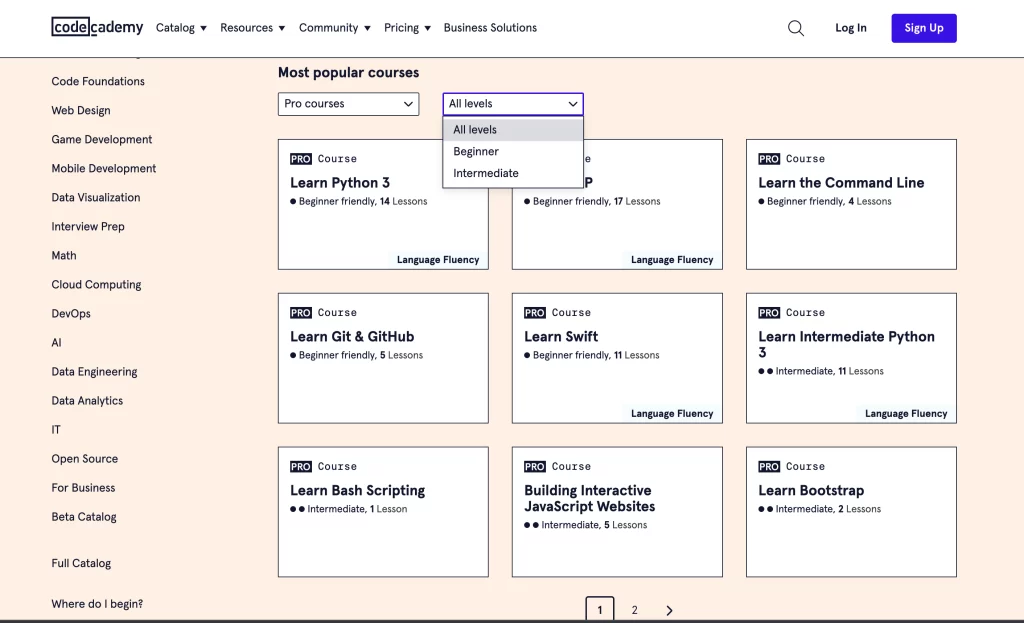1024x623 pixels.
Task: Go to next page arrow
Action: tap(669, 610)
